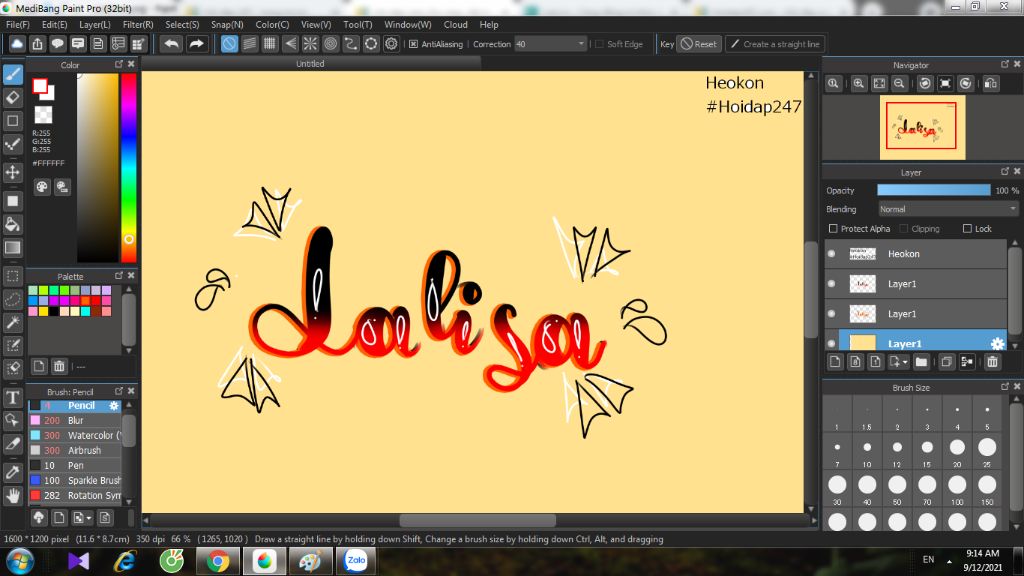
Task: Open the new layer type dropdown arrow
Action: point(905,362)
